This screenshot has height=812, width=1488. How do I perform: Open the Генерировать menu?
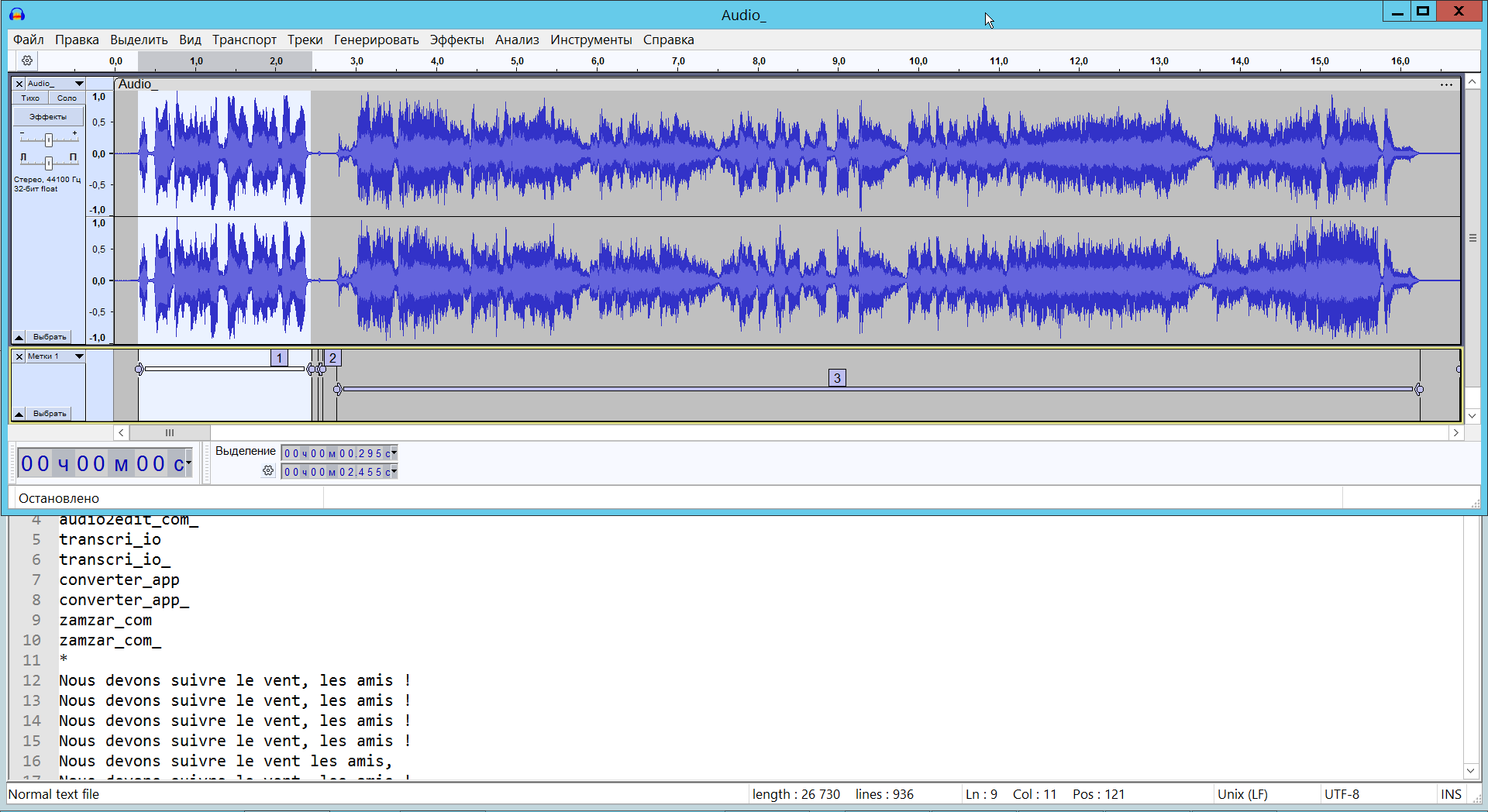tap(376, 40)
